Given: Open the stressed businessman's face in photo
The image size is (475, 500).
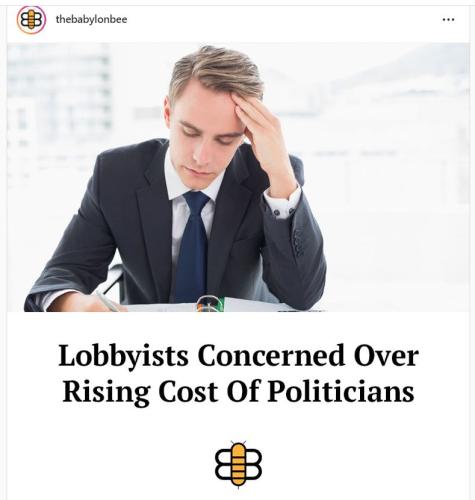Looking at the screenshot, I should [x=204, y=132].
